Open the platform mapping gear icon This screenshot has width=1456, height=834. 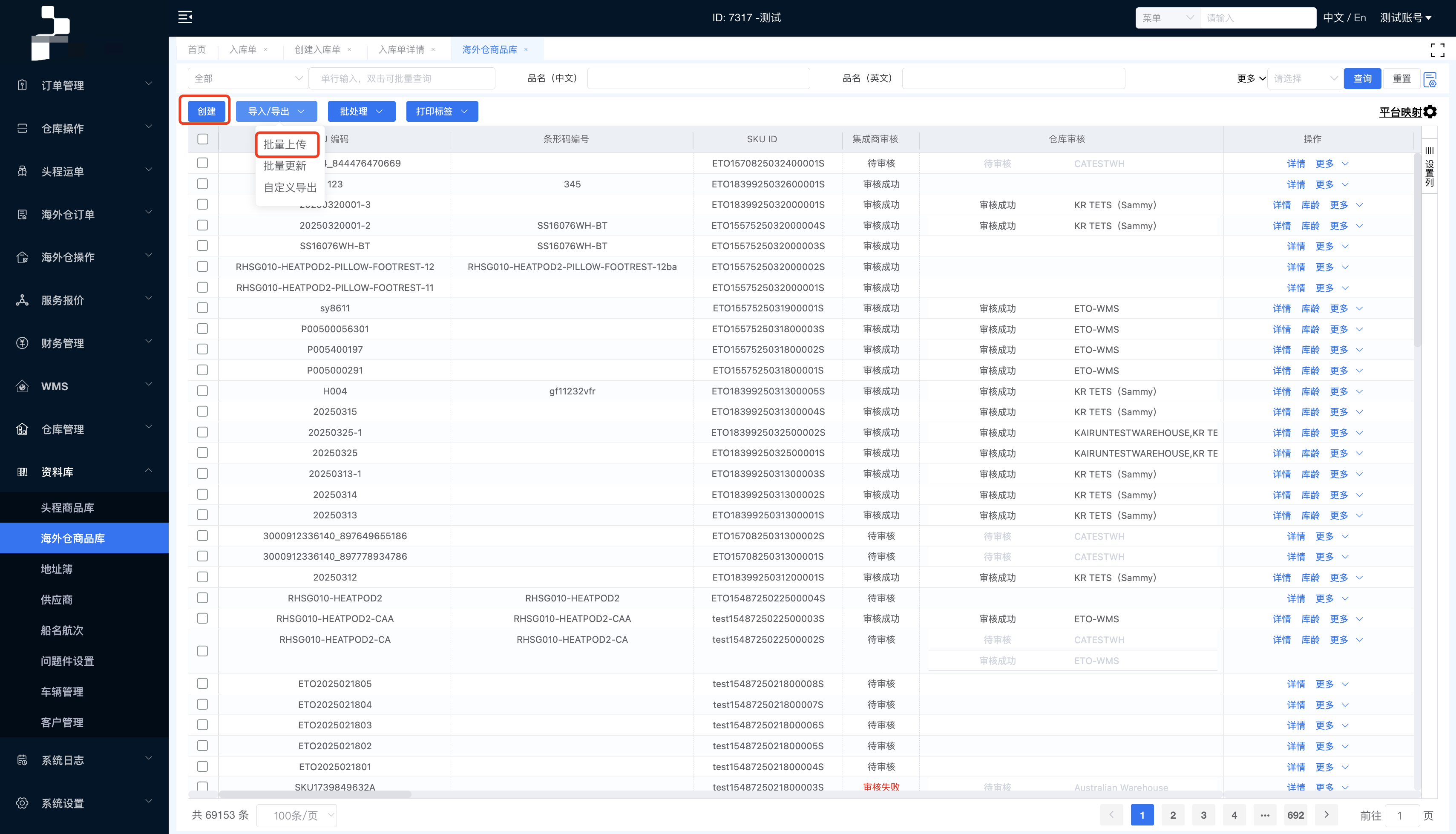click(x=1430, y=112)
